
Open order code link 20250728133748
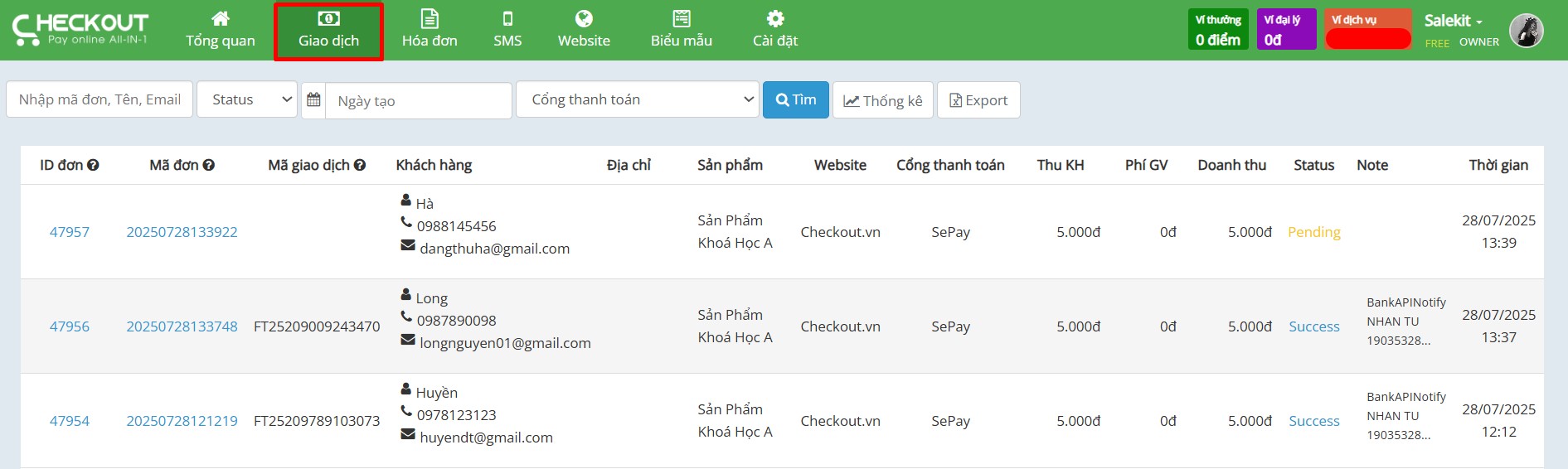click(182, 326)
